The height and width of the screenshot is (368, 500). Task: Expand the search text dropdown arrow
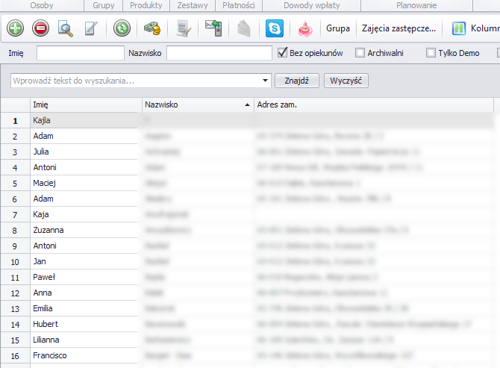[x=265, y=81]
